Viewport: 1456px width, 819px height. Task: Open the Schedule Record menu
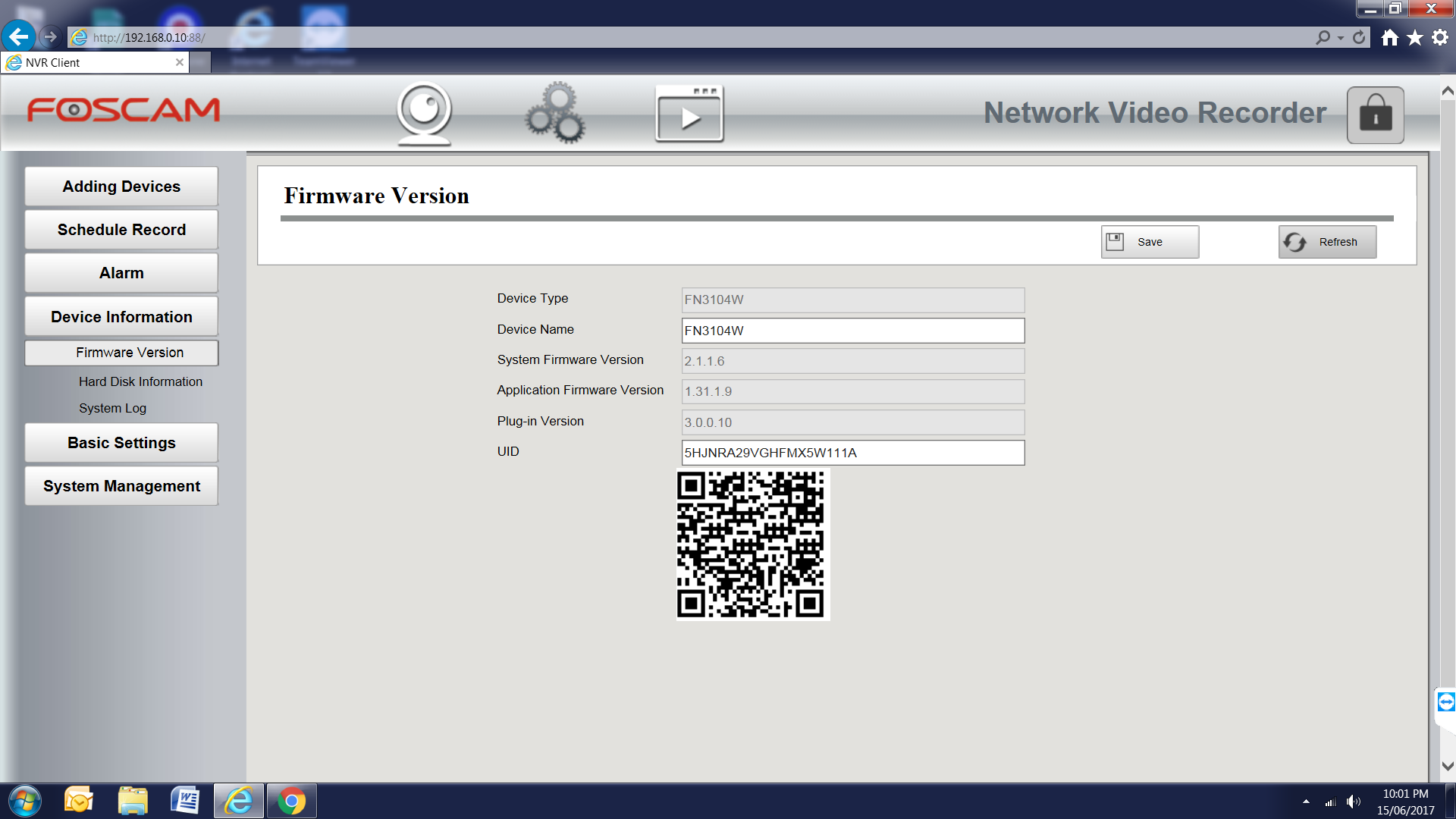(x=121, y=230)
